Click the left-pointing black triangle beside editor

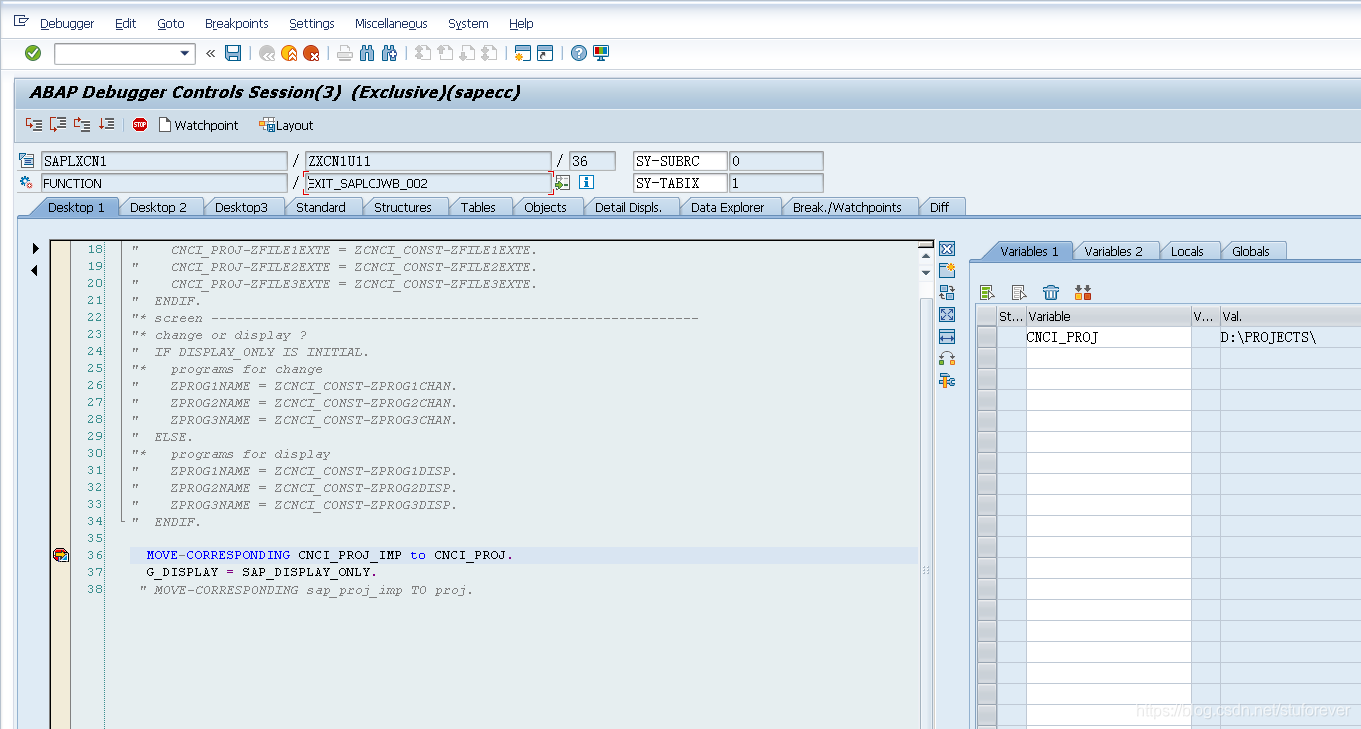coord(35,270)
